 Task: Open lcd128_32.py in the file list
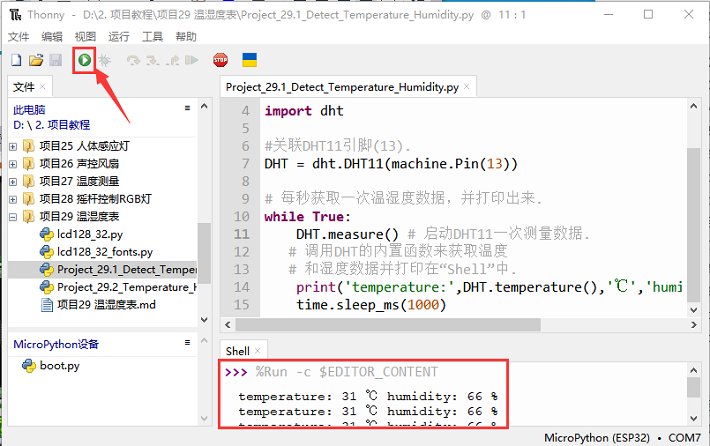96,233
